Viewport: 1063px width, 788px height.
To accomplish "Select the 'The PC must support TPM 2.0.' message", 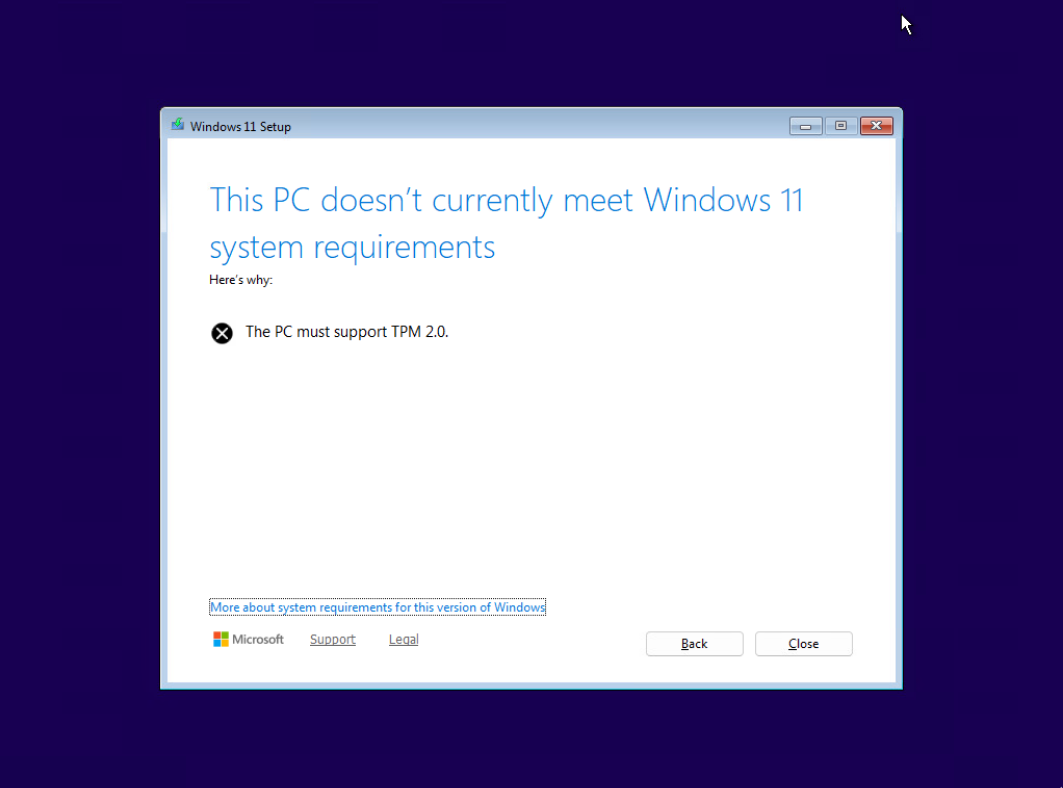I will (347, 332).
